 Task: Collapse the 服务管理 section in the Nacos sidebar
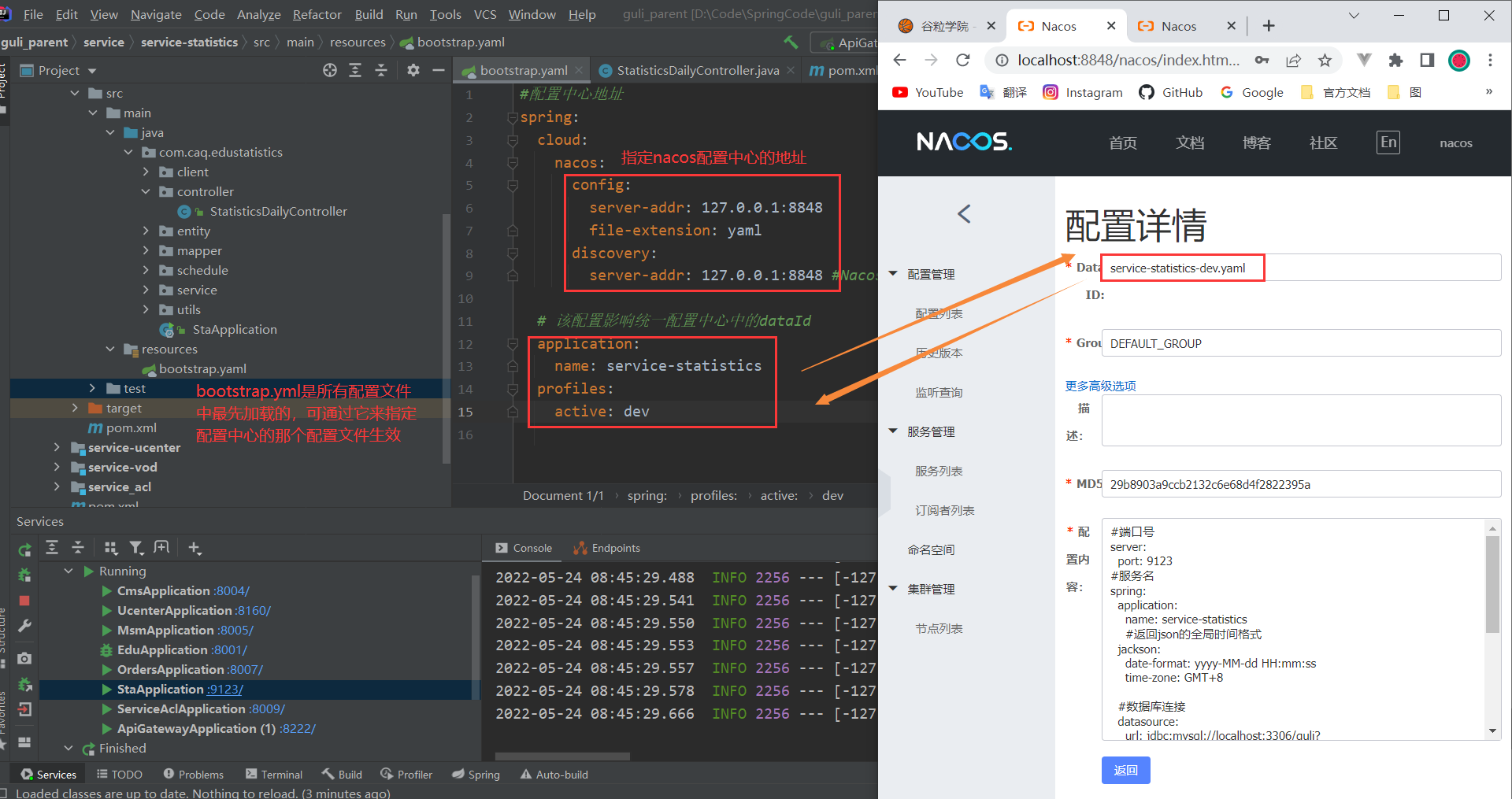(x=893, y=431)
